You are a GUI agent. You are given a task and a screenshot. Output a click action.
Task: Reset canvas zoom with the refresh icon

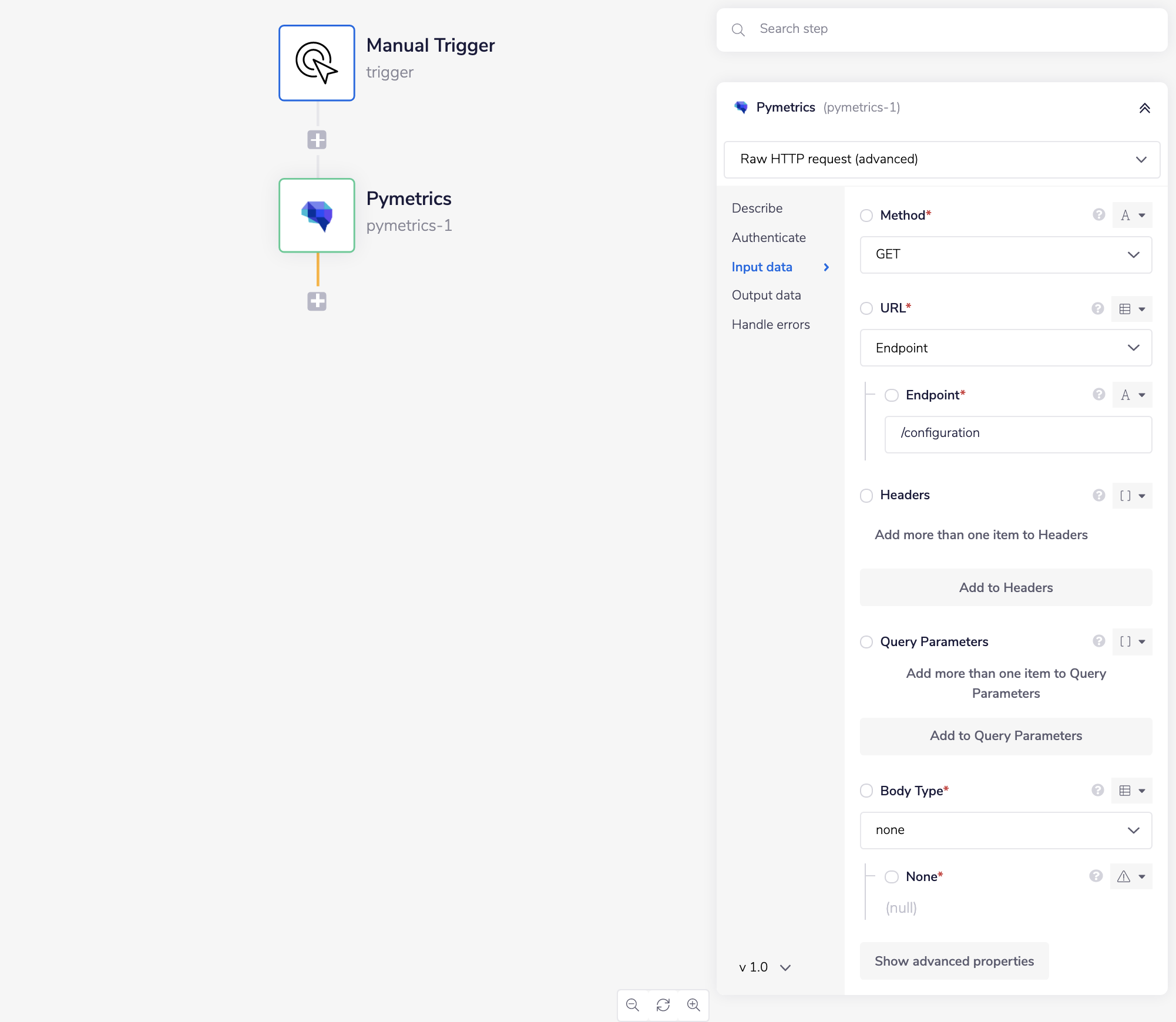point(663,1005)
